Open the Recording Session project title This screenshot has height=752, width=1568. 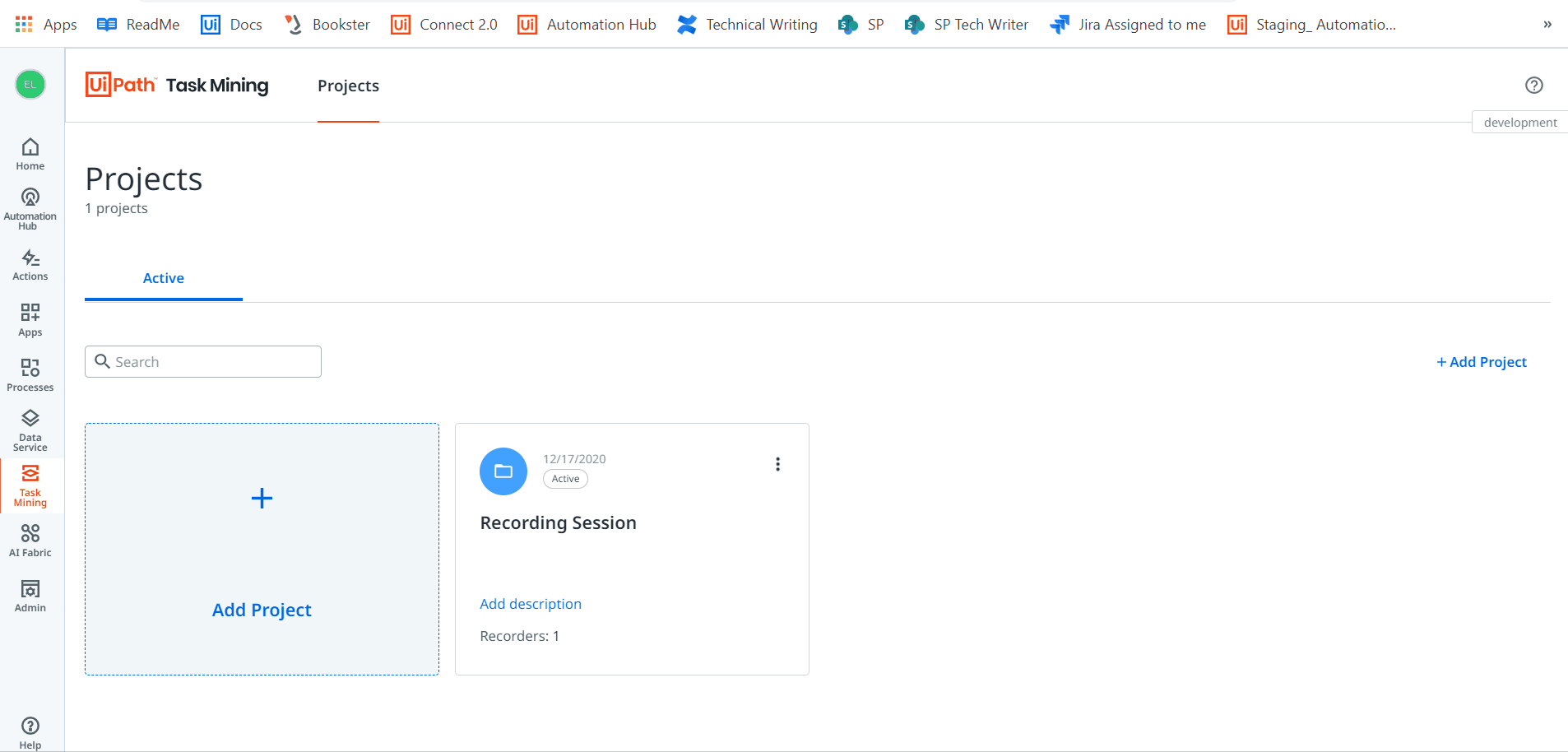click(x=558, y=522)
